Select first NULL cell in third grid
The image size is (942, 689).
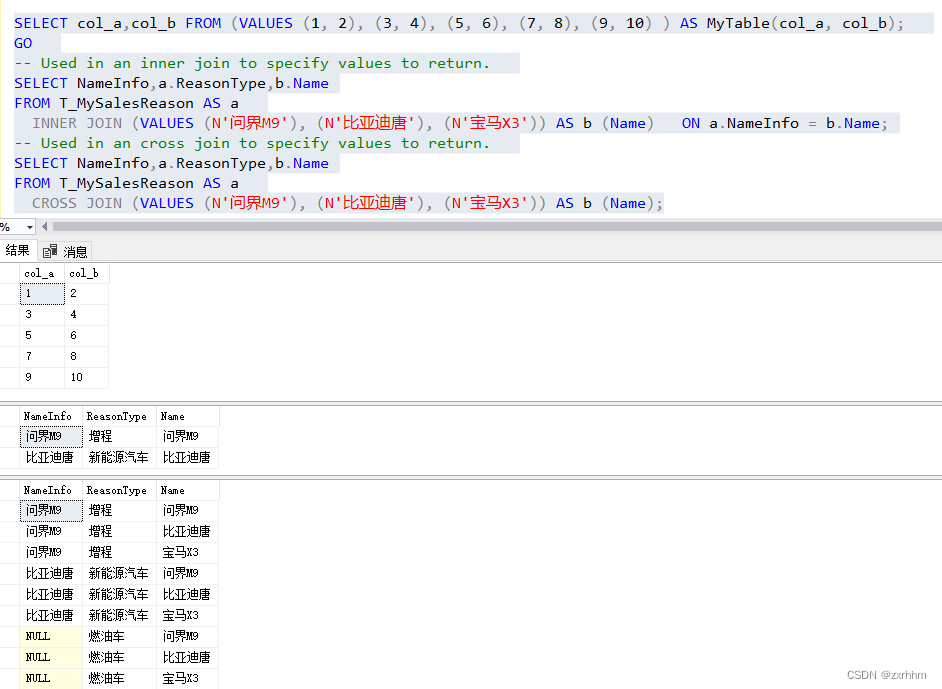51,636
